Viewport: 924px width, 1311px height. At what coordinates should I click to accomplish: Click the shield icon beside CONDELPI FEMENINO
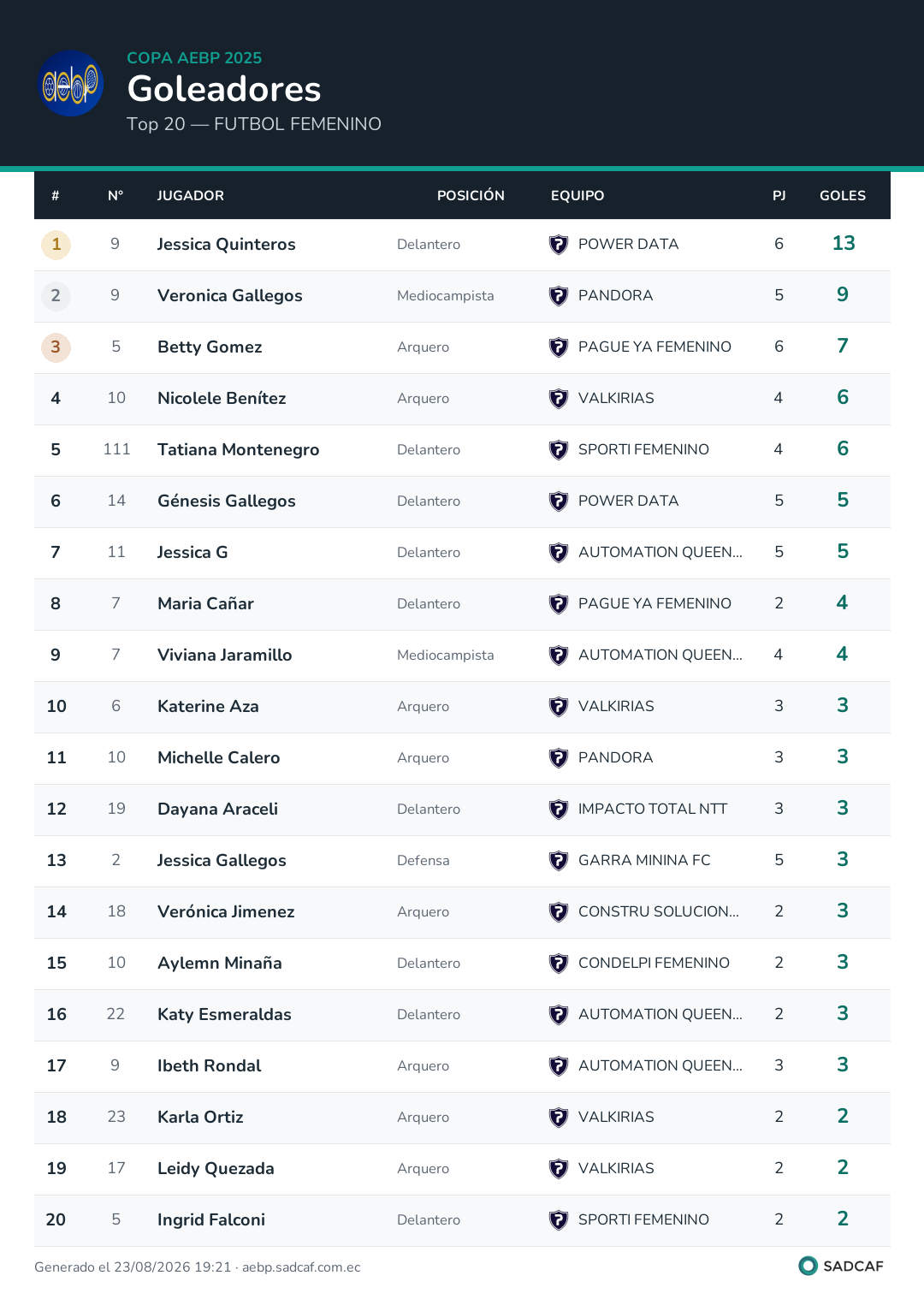pyautogui.click(x=559, y=964)
